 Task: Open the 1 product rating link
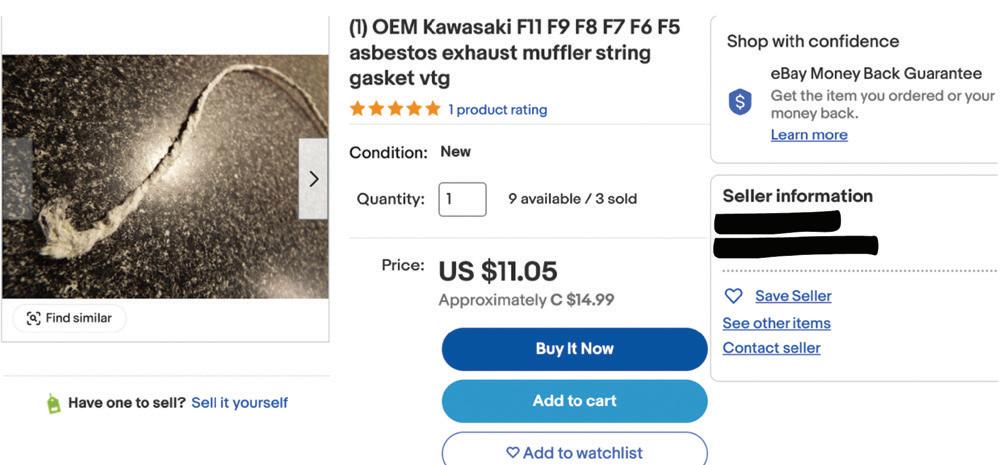(x=497, y=110)
